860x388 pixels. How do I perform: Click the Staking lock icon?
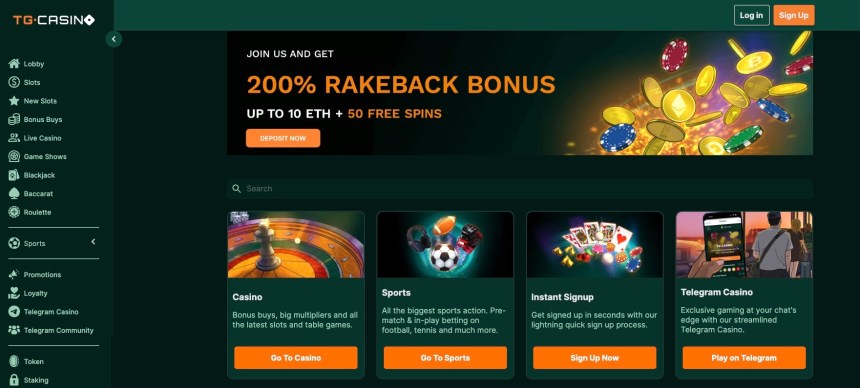(x=14, y=380)
